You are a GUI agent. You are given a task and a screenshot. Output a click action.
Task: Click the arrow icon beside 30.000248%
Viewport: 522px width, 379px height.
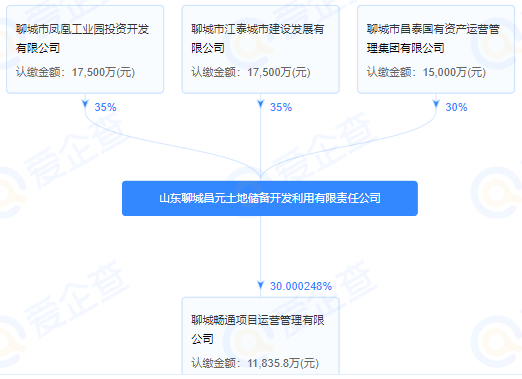[261, 285]
